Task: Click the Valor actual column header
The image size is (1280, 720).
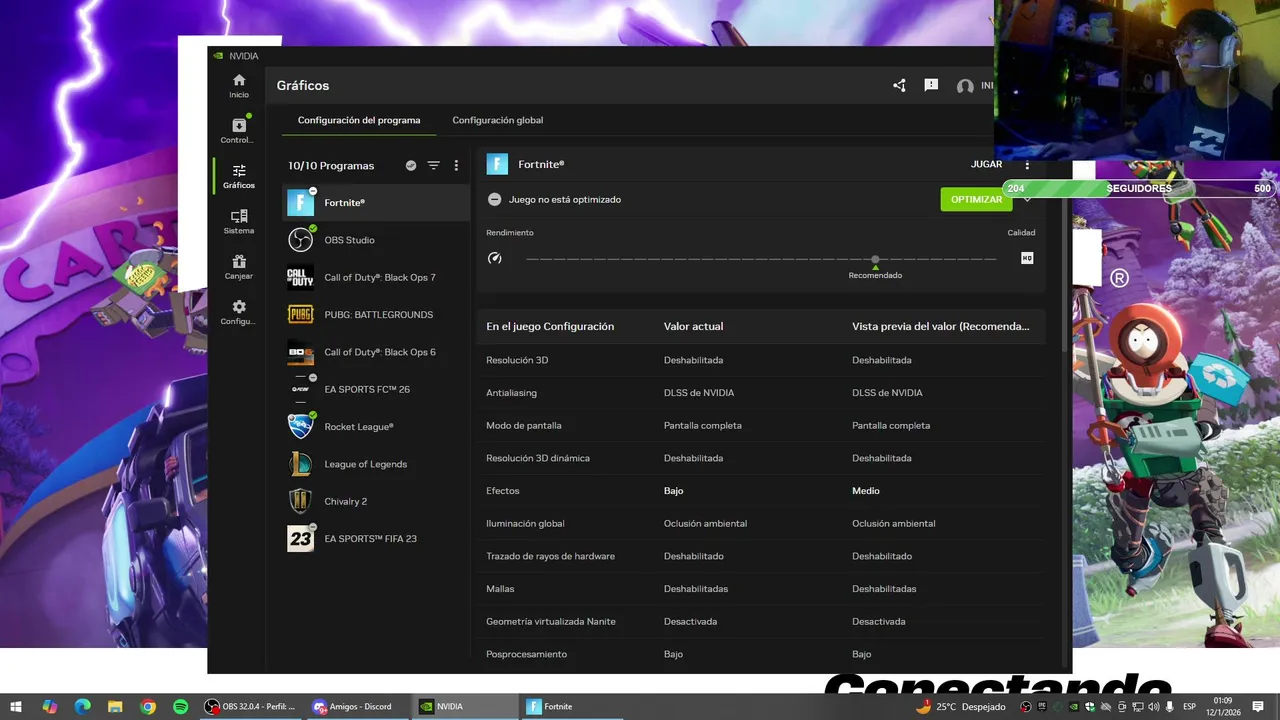Action: [693, 327]
